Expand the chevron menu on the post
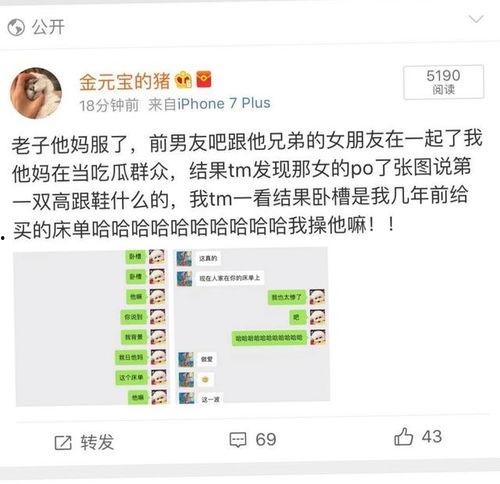This screenshot has height=484, width=500. click(x=476, y=19)
